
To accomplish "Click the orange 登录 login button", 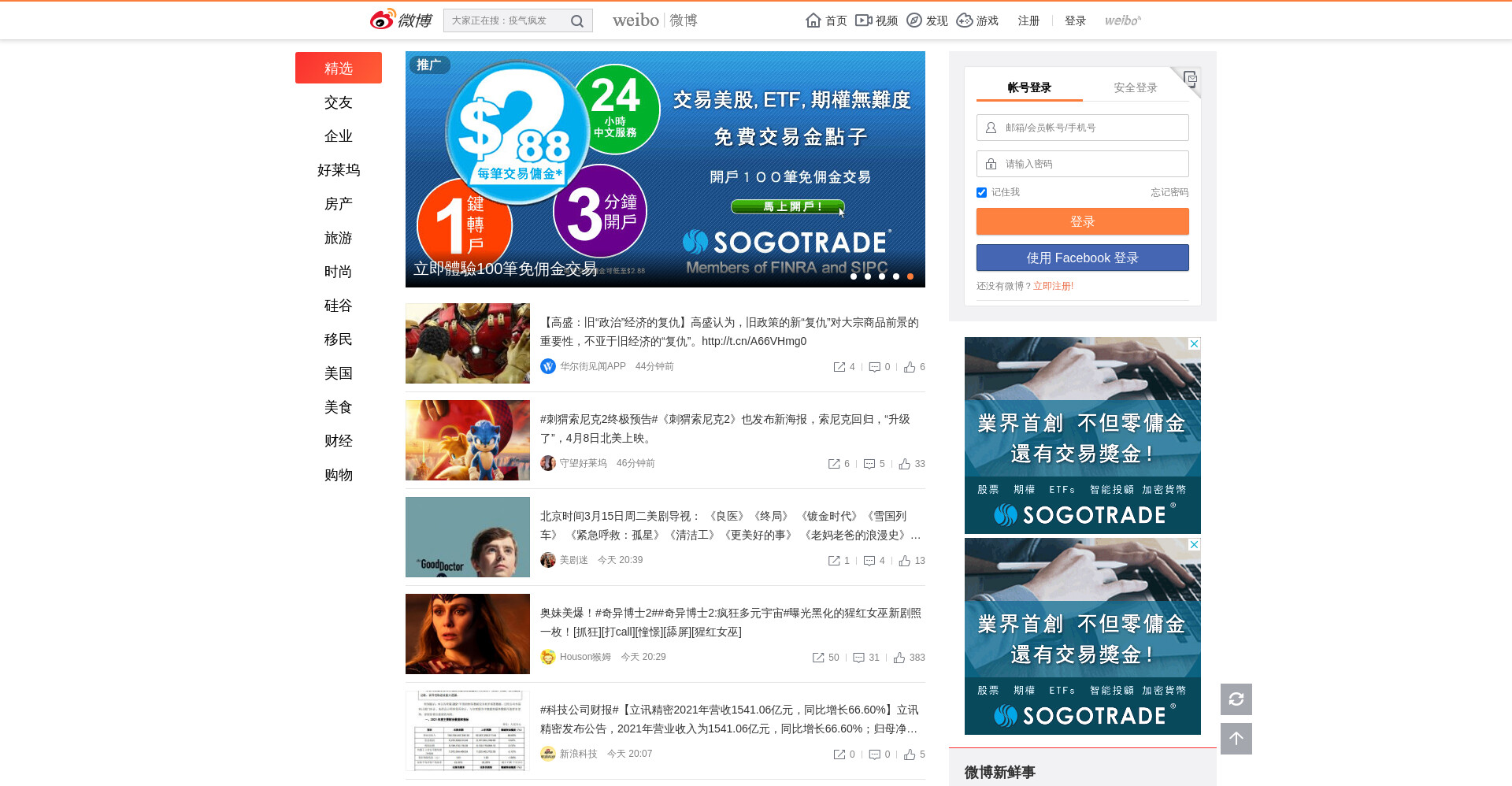I will coord(1083,221).
